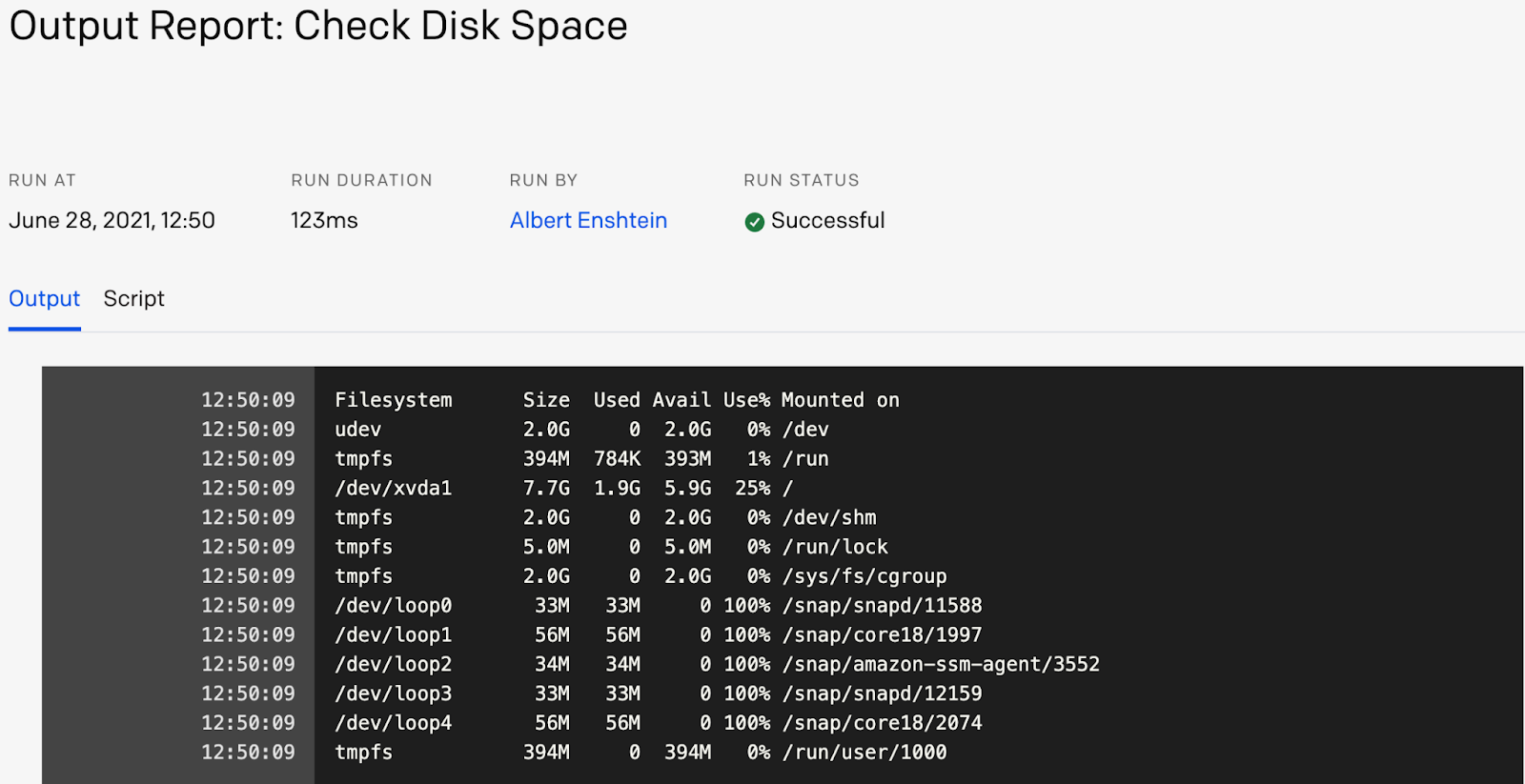This screenshot has width=1525, height=784.
Task: Click the RUN DURATION label
Action: point(361,180)
